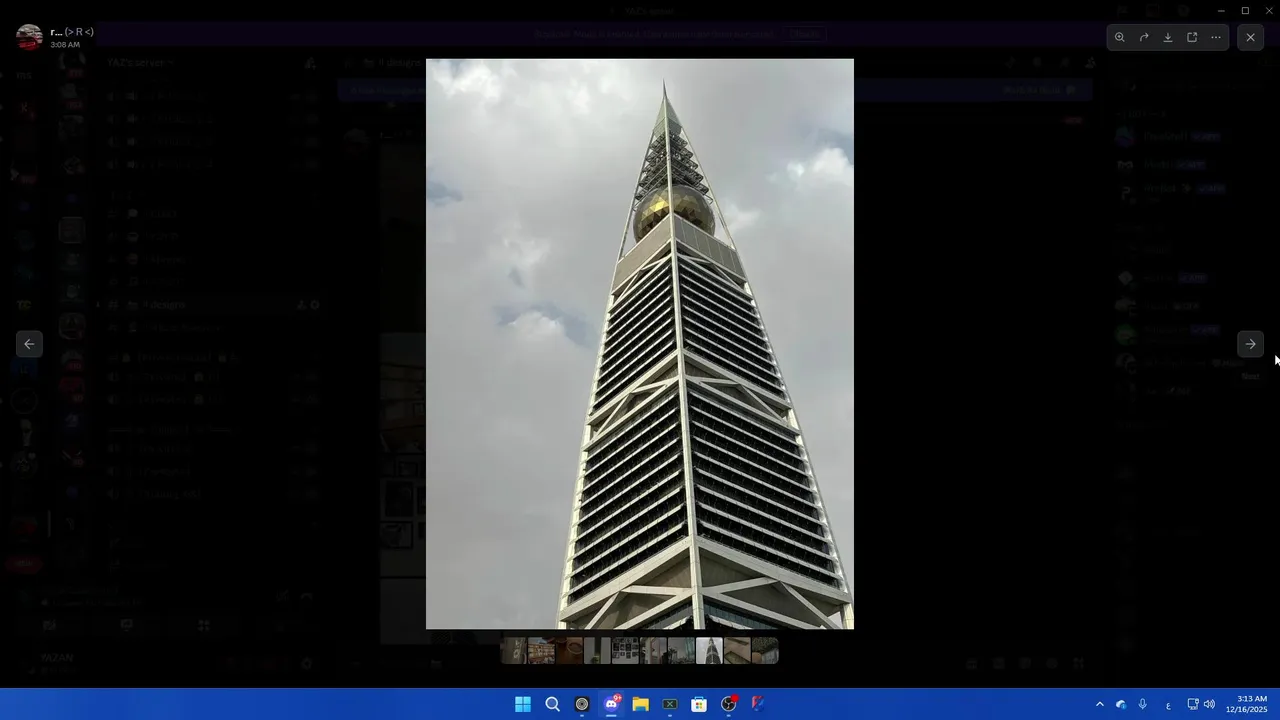Open File Explorer from the taskbar

point(641,704)
